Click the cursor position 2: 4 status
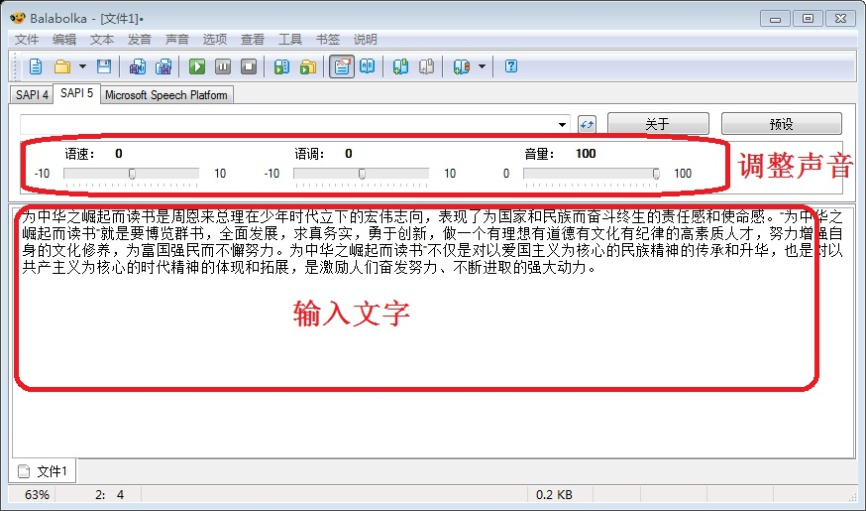 [x=109, y=494]
